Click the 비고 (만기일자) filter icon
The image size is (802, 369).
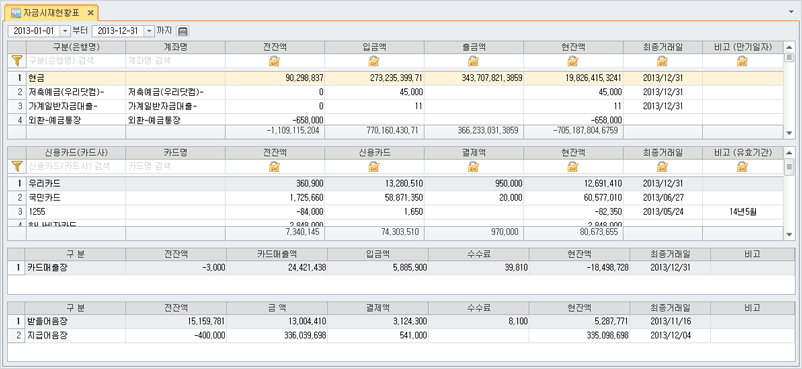coord(742,61)
